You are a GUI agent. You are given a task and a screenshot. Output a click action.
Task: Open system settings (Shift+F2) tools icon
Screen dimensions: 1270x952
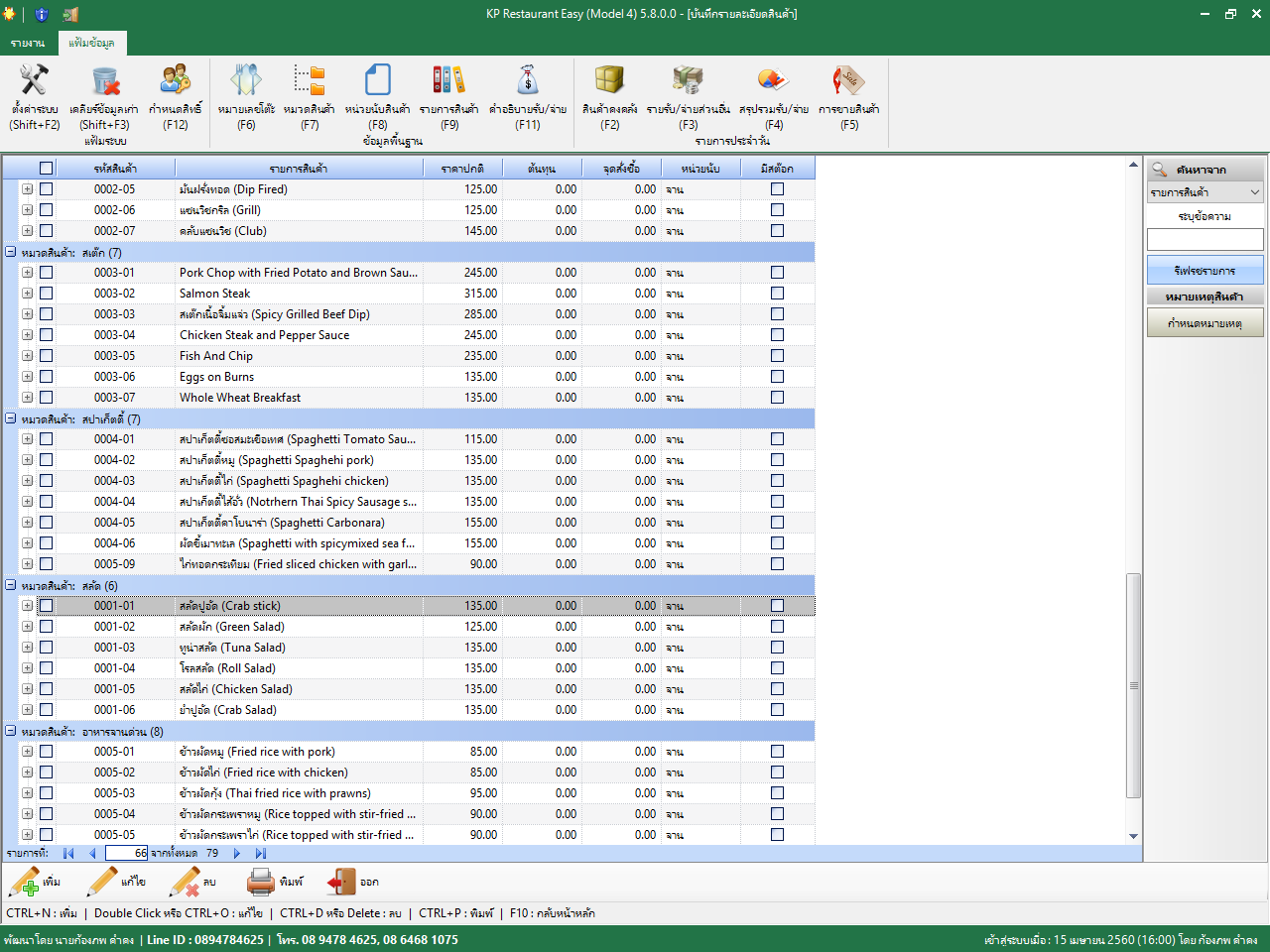pos(35,80)
